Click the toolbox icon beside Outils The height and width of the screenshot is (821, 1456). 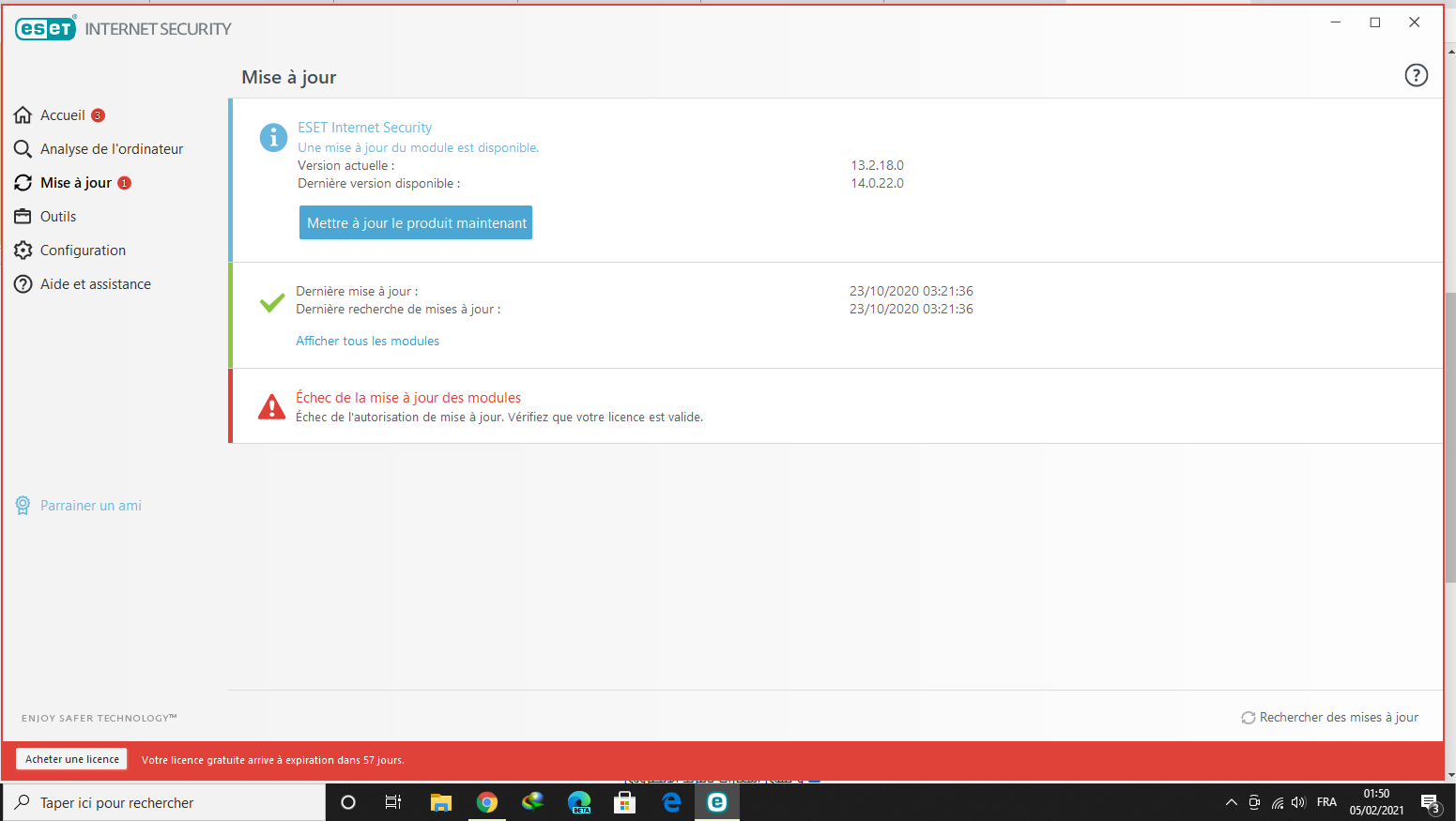click(23, 217)
